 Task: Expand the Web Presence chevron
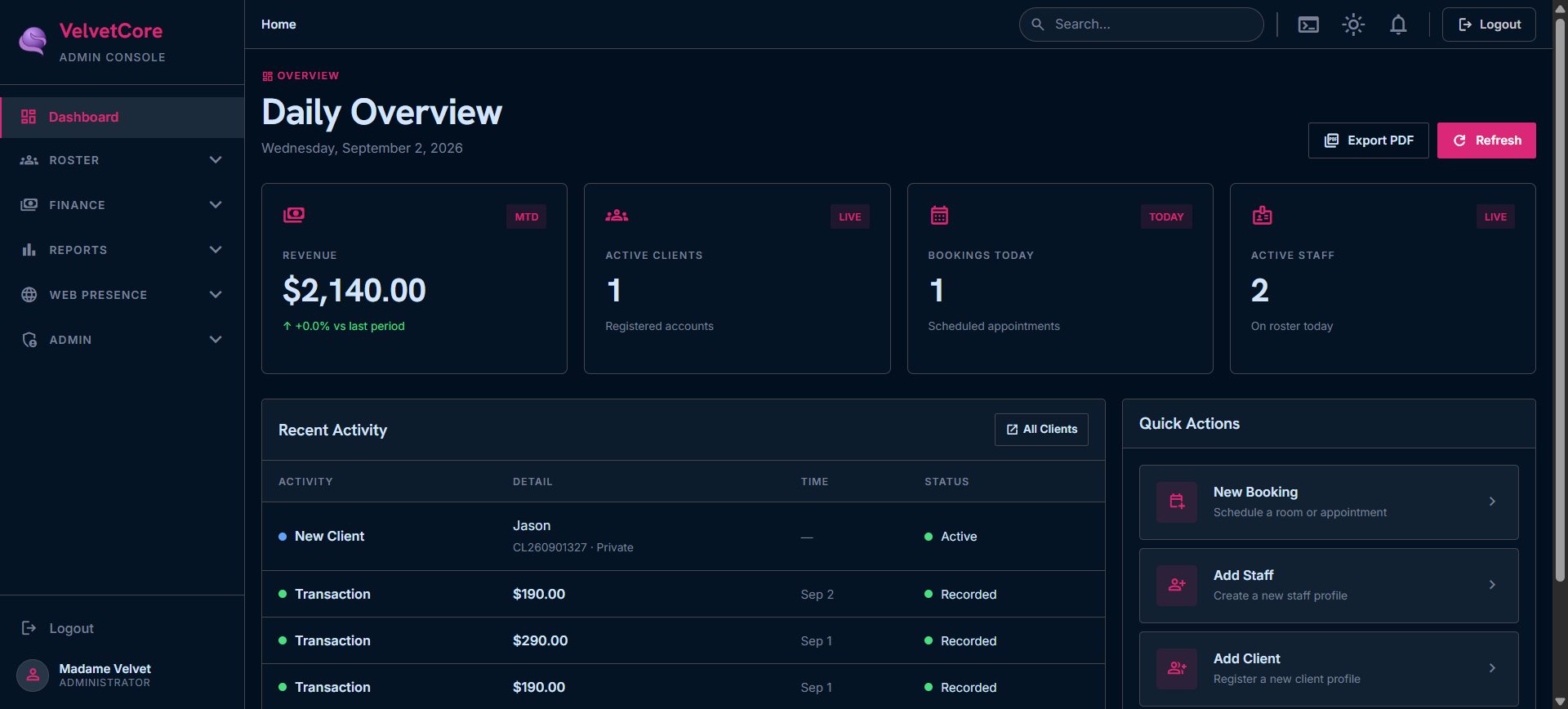216,295
